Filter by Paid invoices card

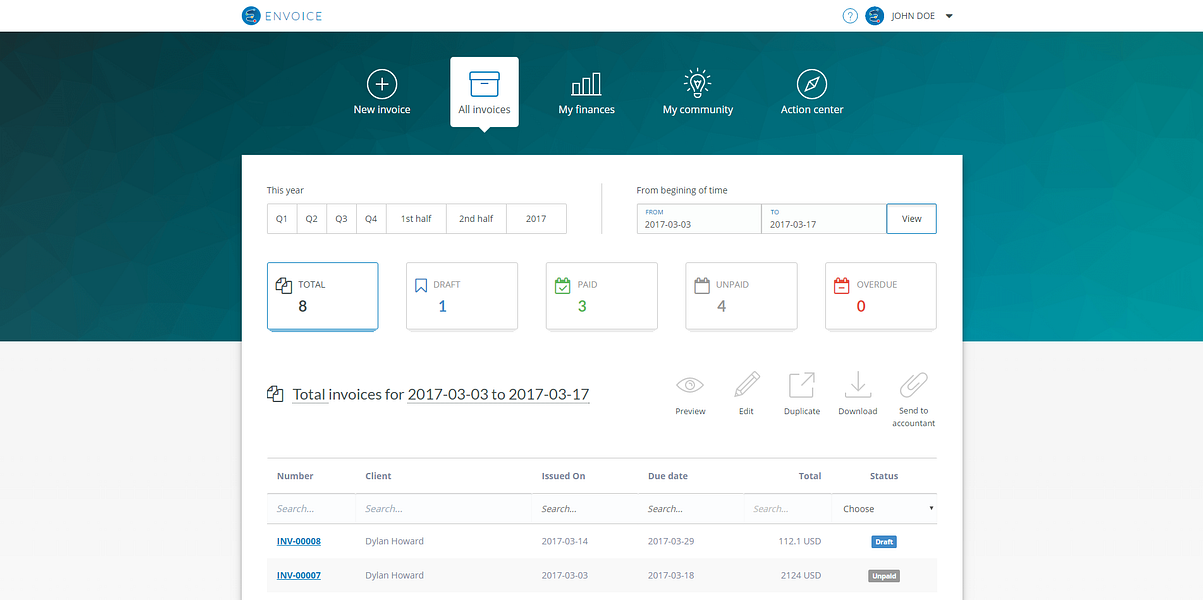(601, 296)
